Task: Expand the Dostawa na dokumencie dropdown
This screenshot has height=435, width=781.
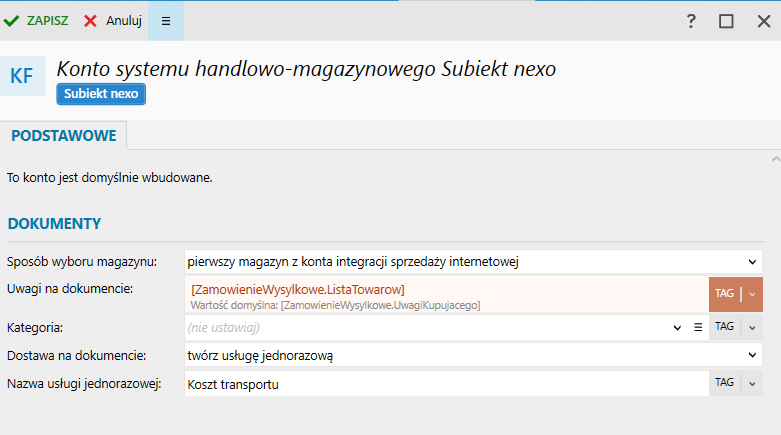Action: point(752,355)
